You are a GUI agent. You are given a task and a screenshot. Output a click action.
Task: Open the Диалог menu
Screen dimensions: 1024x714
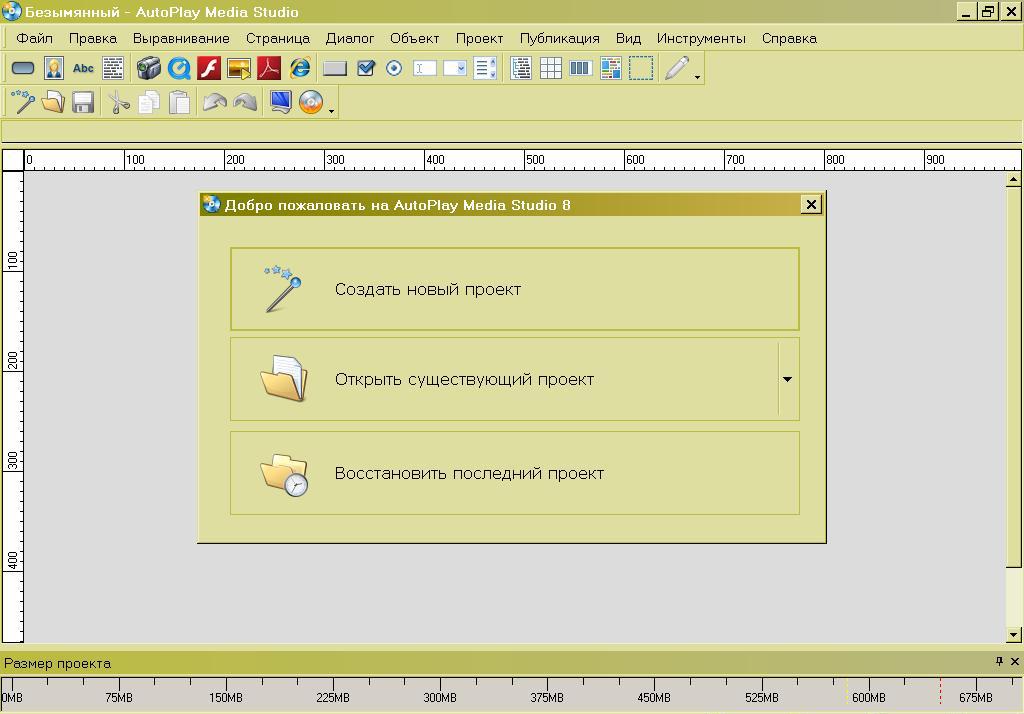(349, 39)
